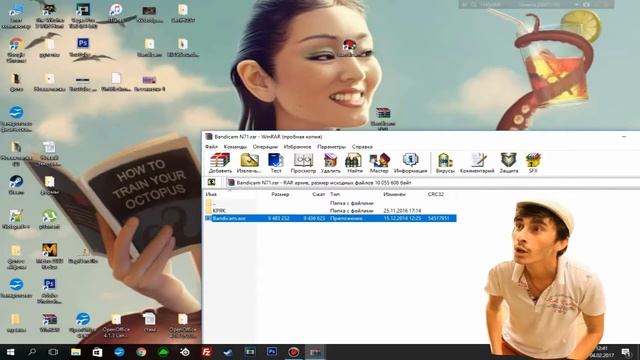Click the Удалить (Delete) toolbar icon
Screen dimensions: 640x360
coord(330,163)
